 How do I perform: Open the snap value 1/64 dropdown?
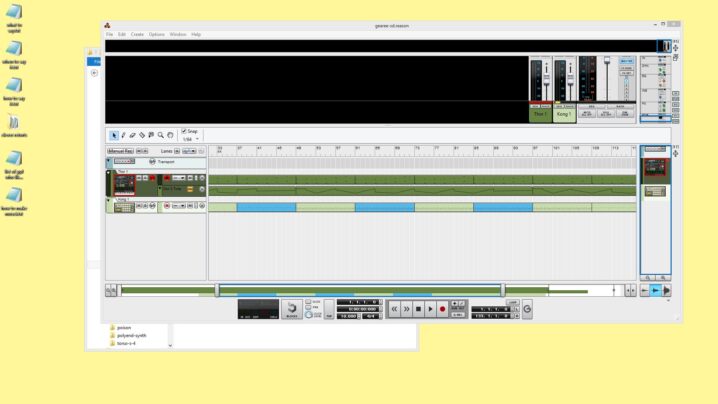[190, 139]
